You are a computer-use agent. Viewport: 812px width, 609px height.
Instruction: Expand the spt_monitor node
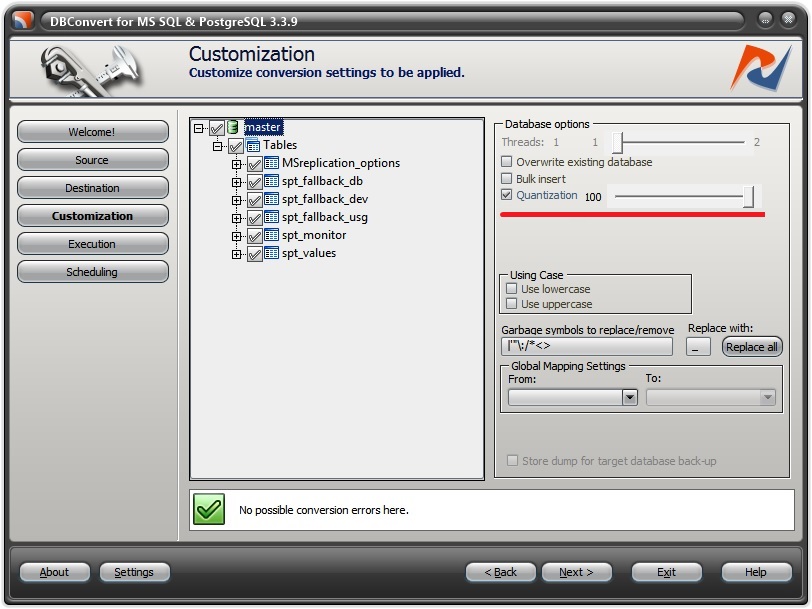[237, 237]
